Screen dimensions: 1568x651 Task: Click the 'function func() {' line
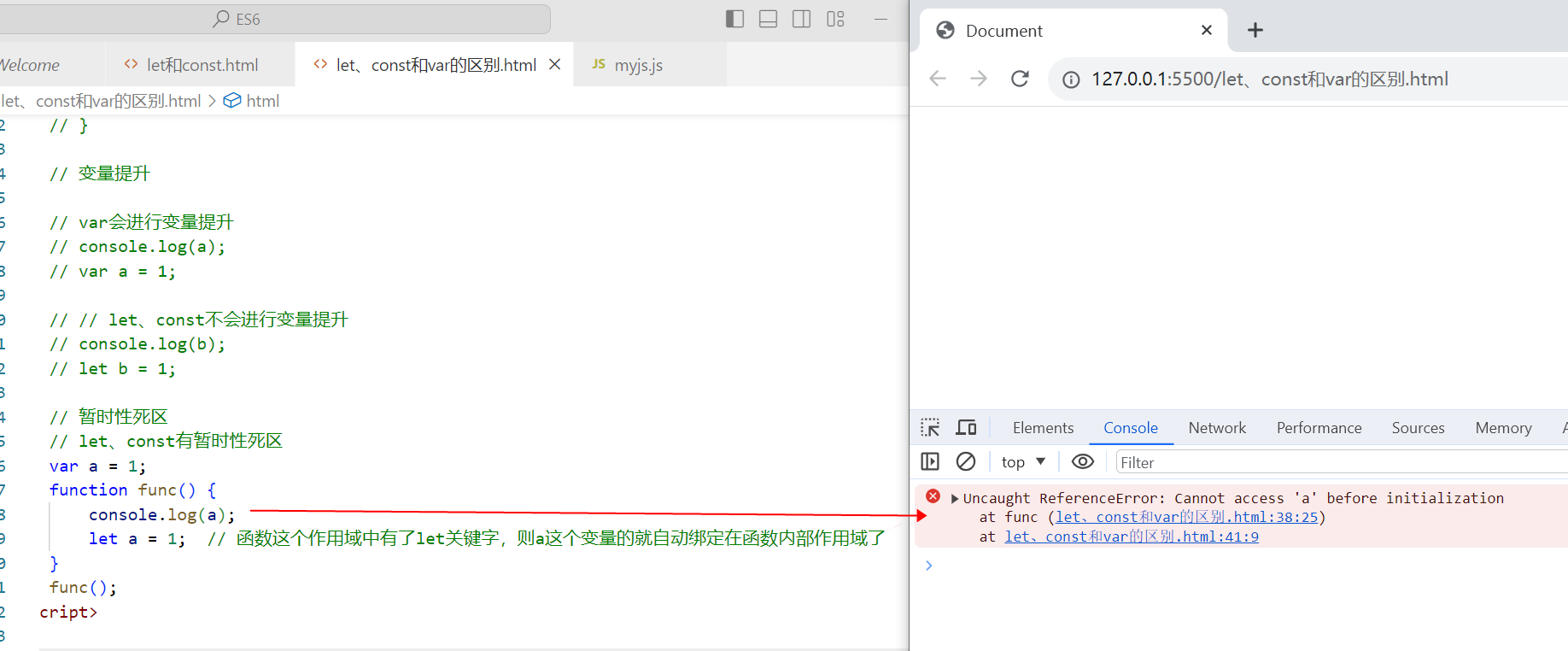(x=132, y=490)
